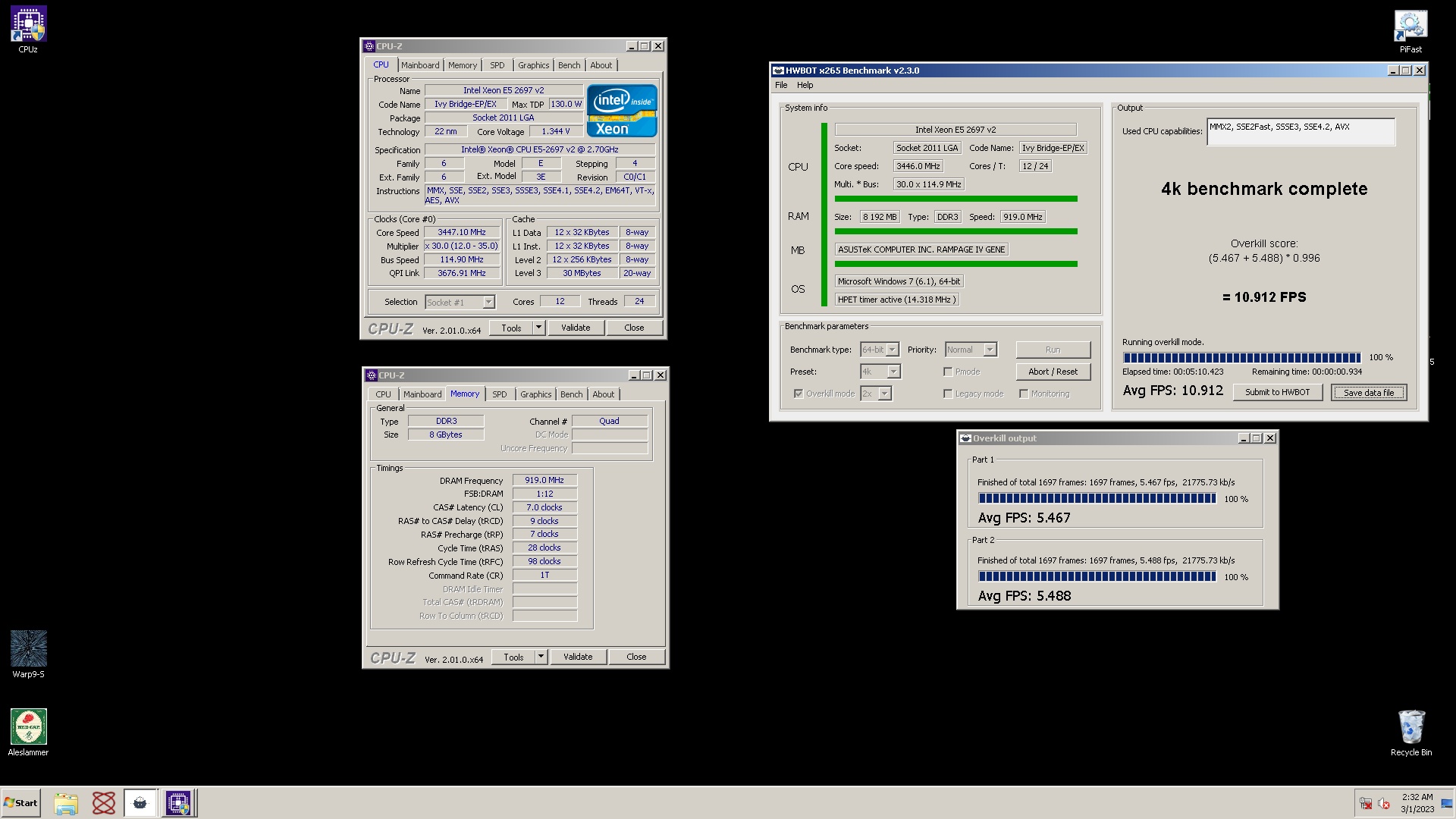1456x819 pixels.
Task: Click the show desktop tray icon
Action: [x=1447, y=803]
